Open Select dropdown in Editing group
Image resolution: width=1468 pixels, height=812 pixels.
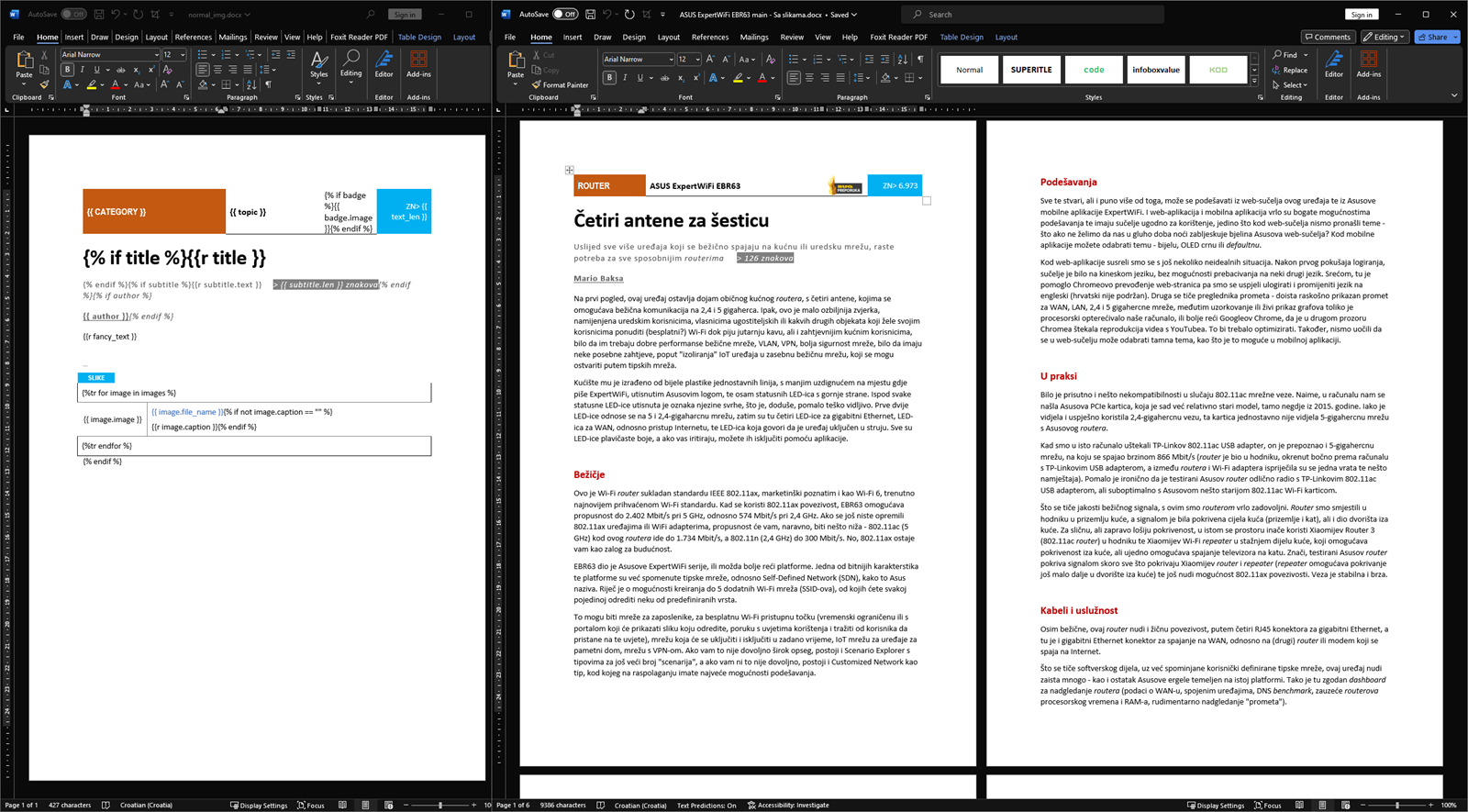[x=1290, y=84]
